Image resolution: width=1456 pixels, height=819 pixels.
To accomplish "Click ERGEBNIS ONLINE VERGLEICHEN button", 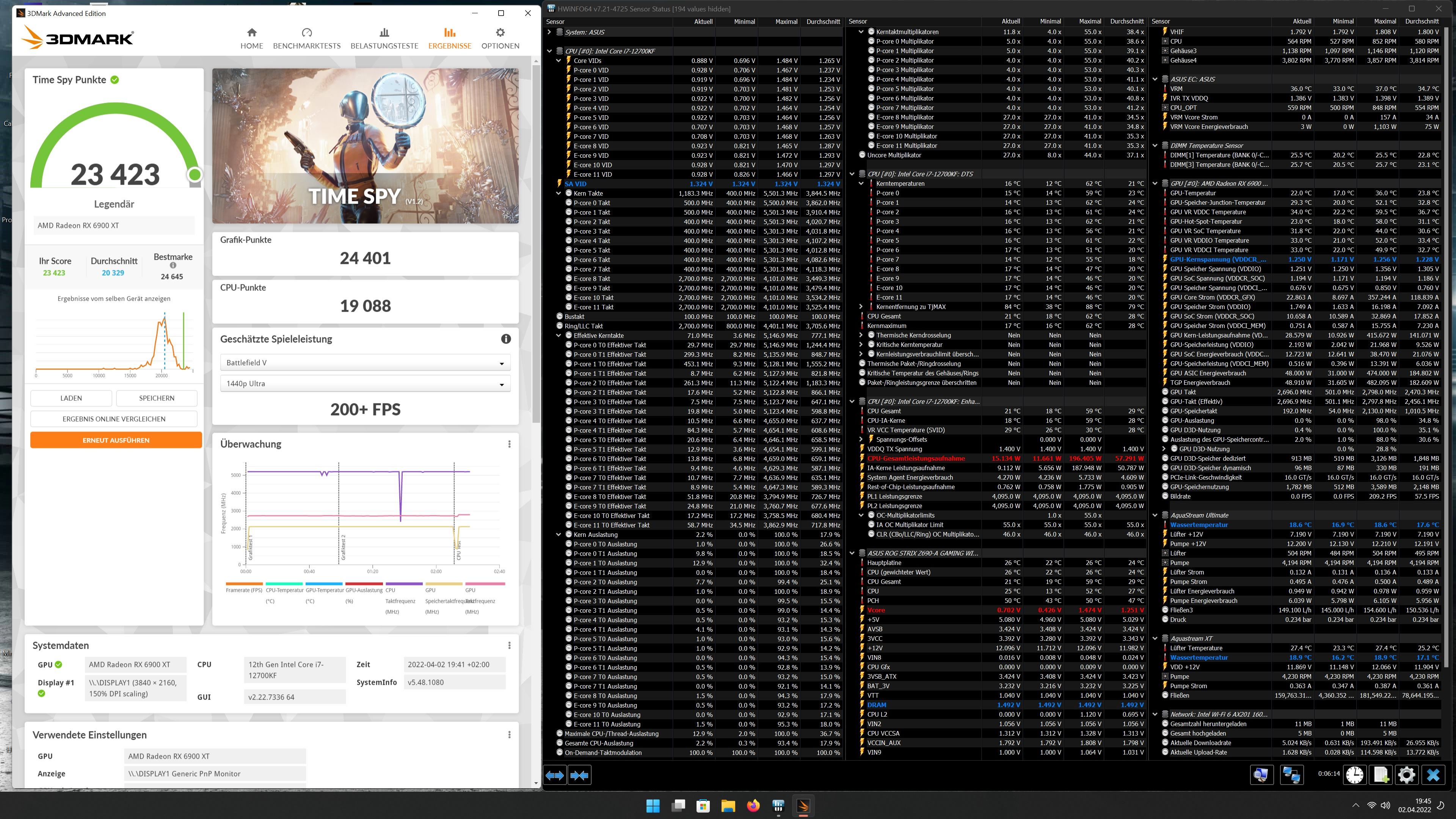I will click(x=114, y=419).
